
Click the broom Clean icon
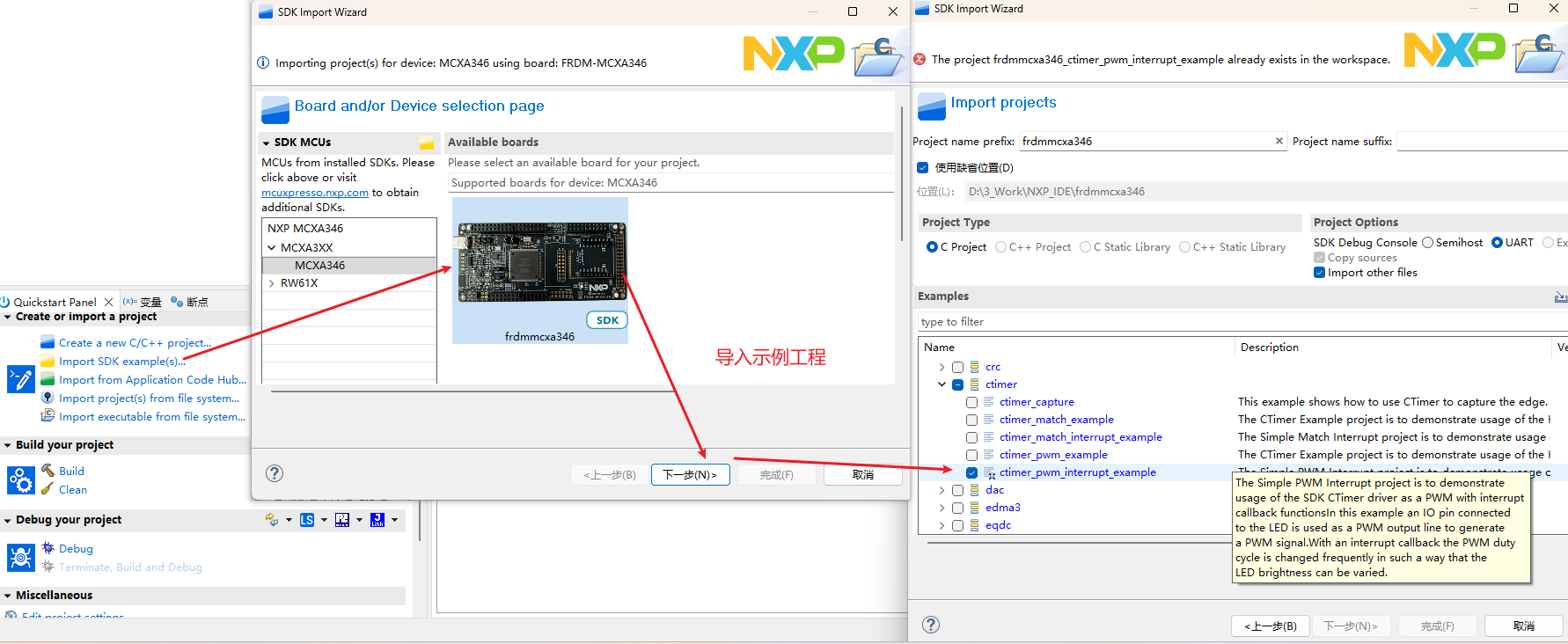[x=48, y=489]
